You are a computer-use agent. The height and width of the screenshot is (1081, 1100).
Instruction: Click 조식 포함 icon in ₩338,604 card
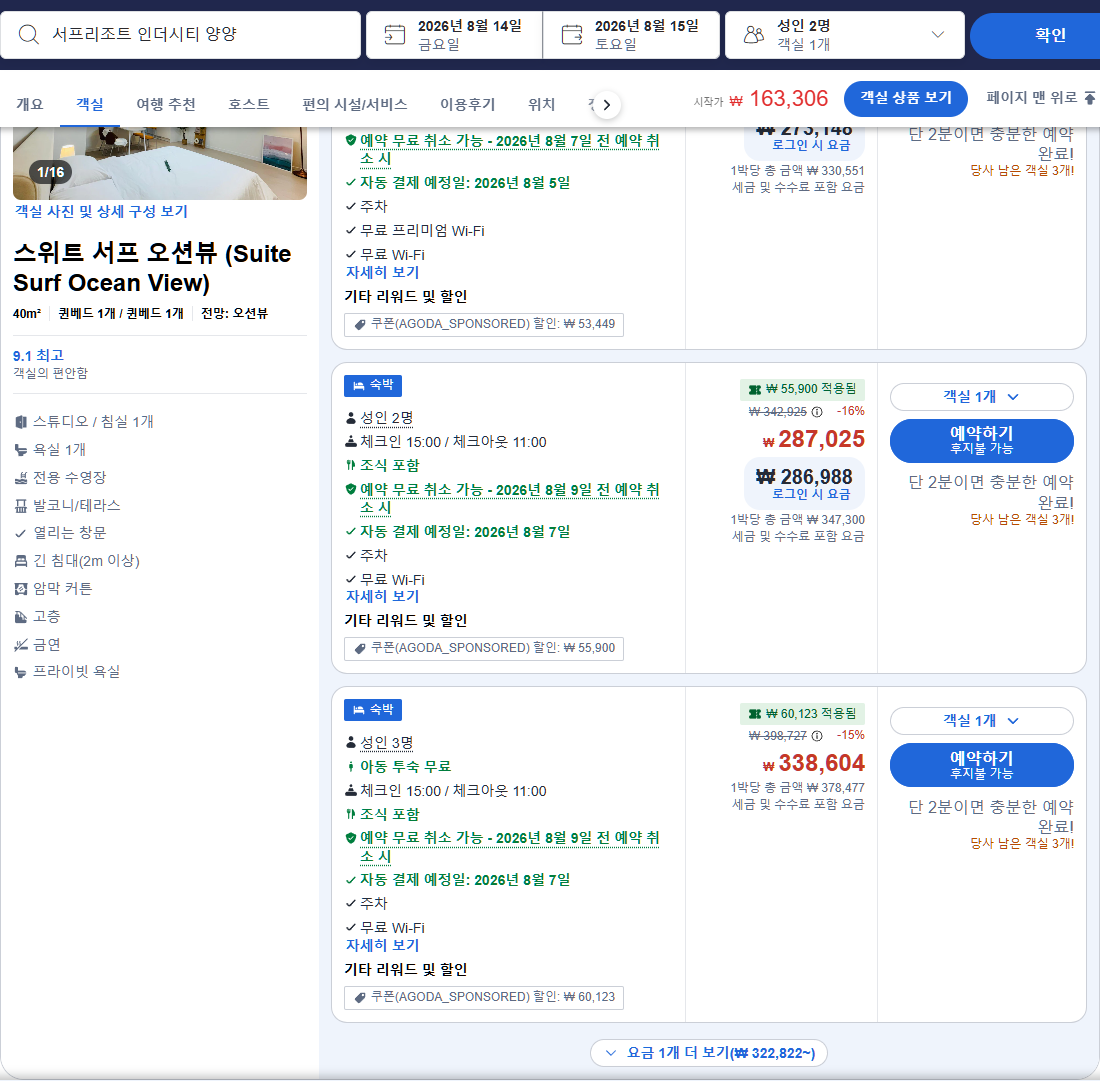[x=350, y=814]
